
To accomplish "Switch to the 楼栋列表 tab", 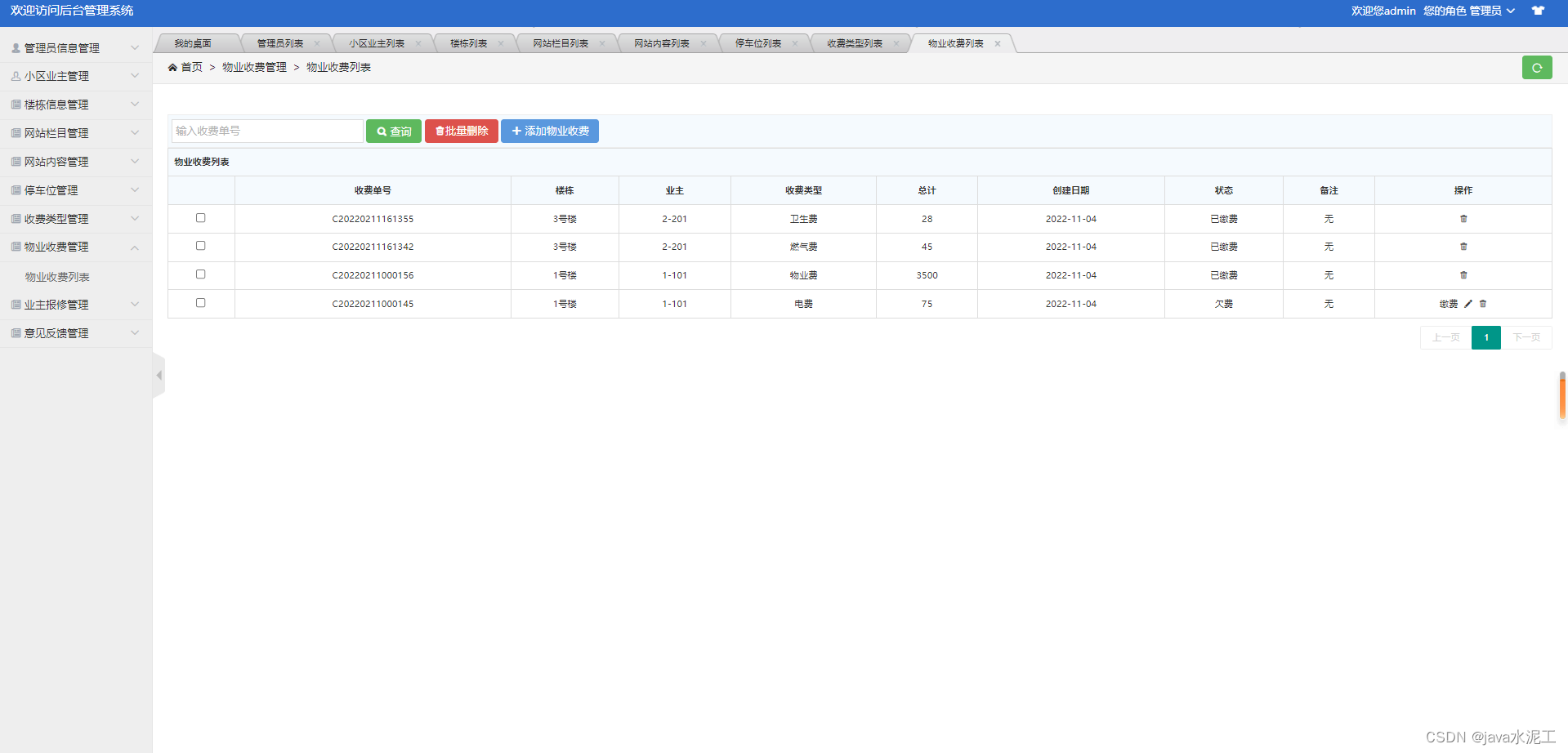I will [x=468, y=43].
